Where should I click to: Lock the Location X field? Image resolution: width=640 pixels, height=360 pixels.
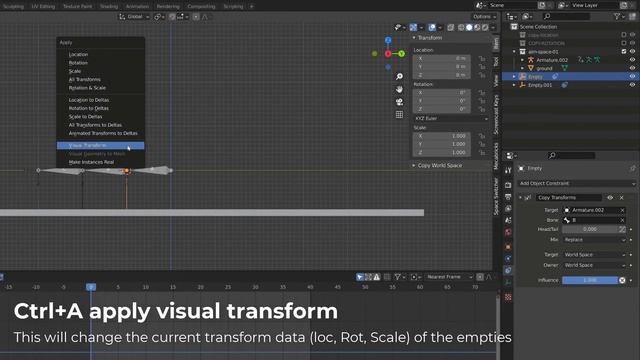482,58
